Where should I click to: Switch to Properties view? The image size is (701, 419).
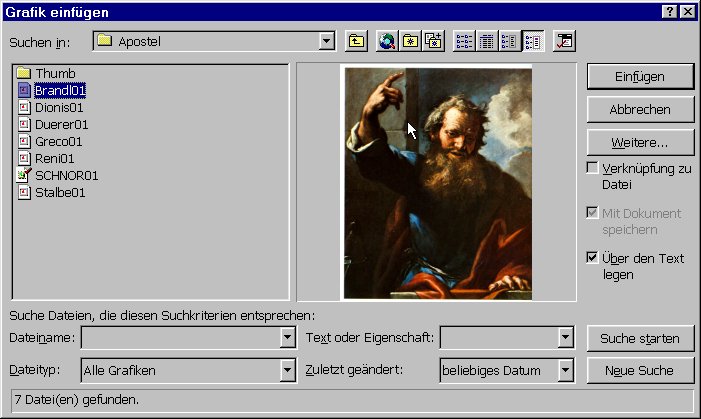tap(510, 41)
